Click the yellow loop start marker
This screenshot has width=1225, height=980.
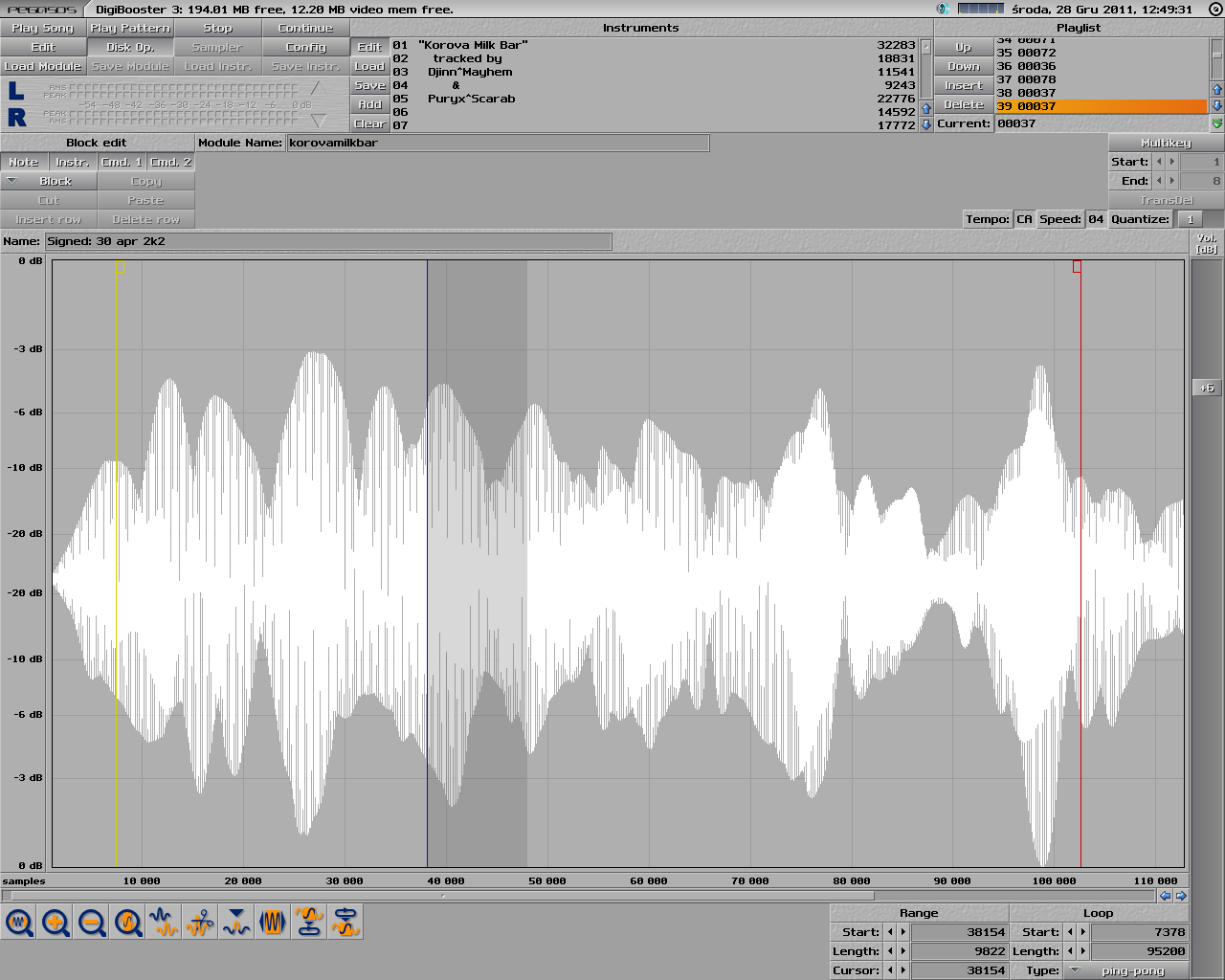(121, 267)
